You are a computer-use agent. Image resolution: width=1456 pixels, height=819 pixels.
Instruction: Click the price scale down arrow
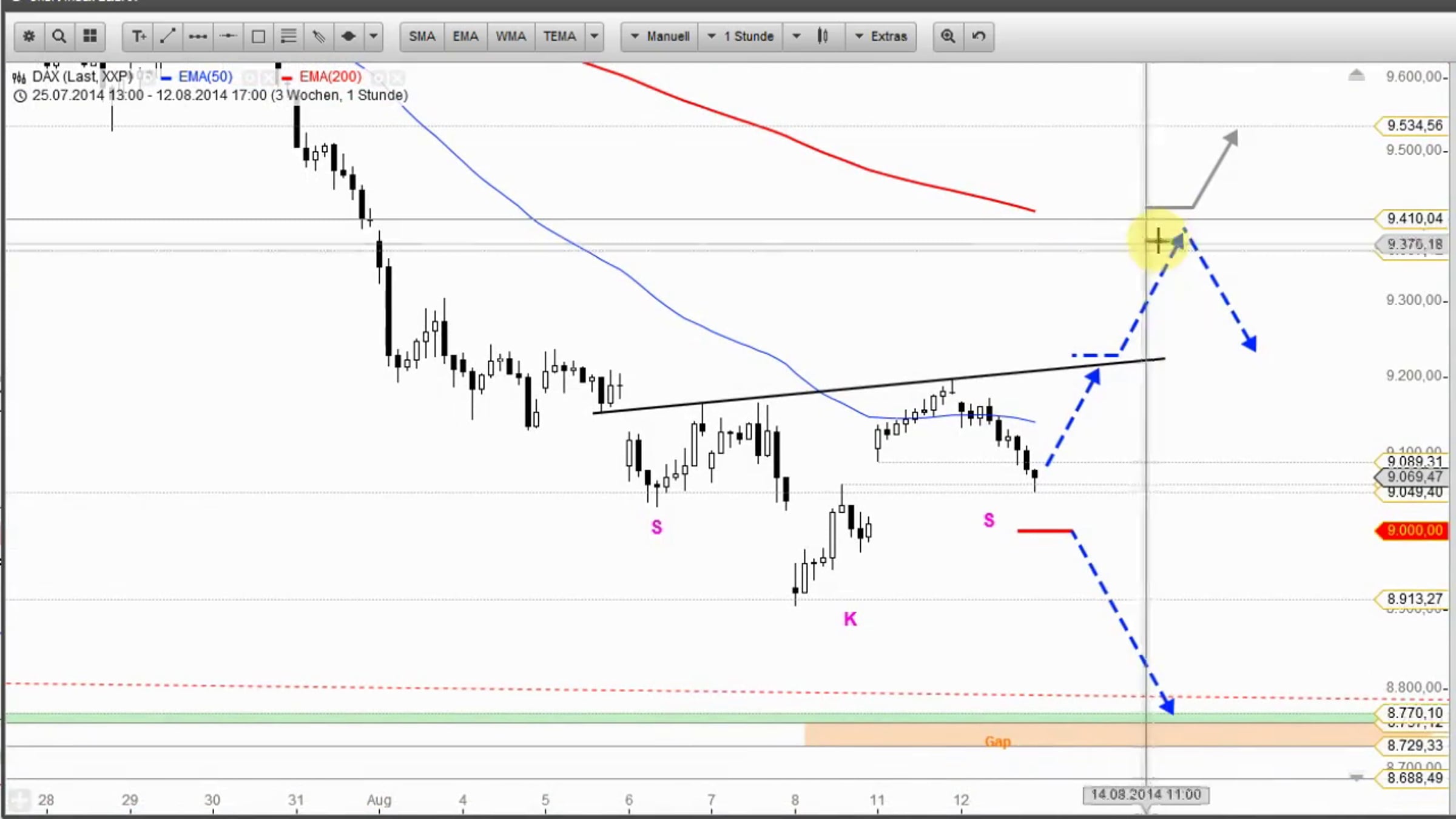(x=1357, y=777)
